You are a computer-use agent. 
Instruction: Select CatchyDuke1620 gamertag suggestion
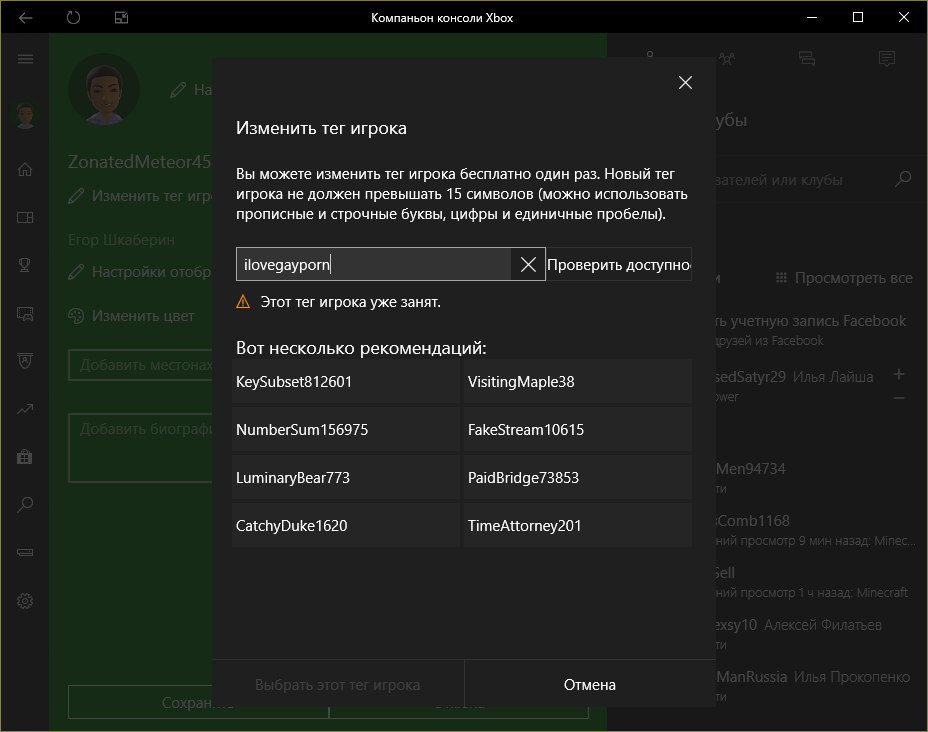click(x=346, y=525)
